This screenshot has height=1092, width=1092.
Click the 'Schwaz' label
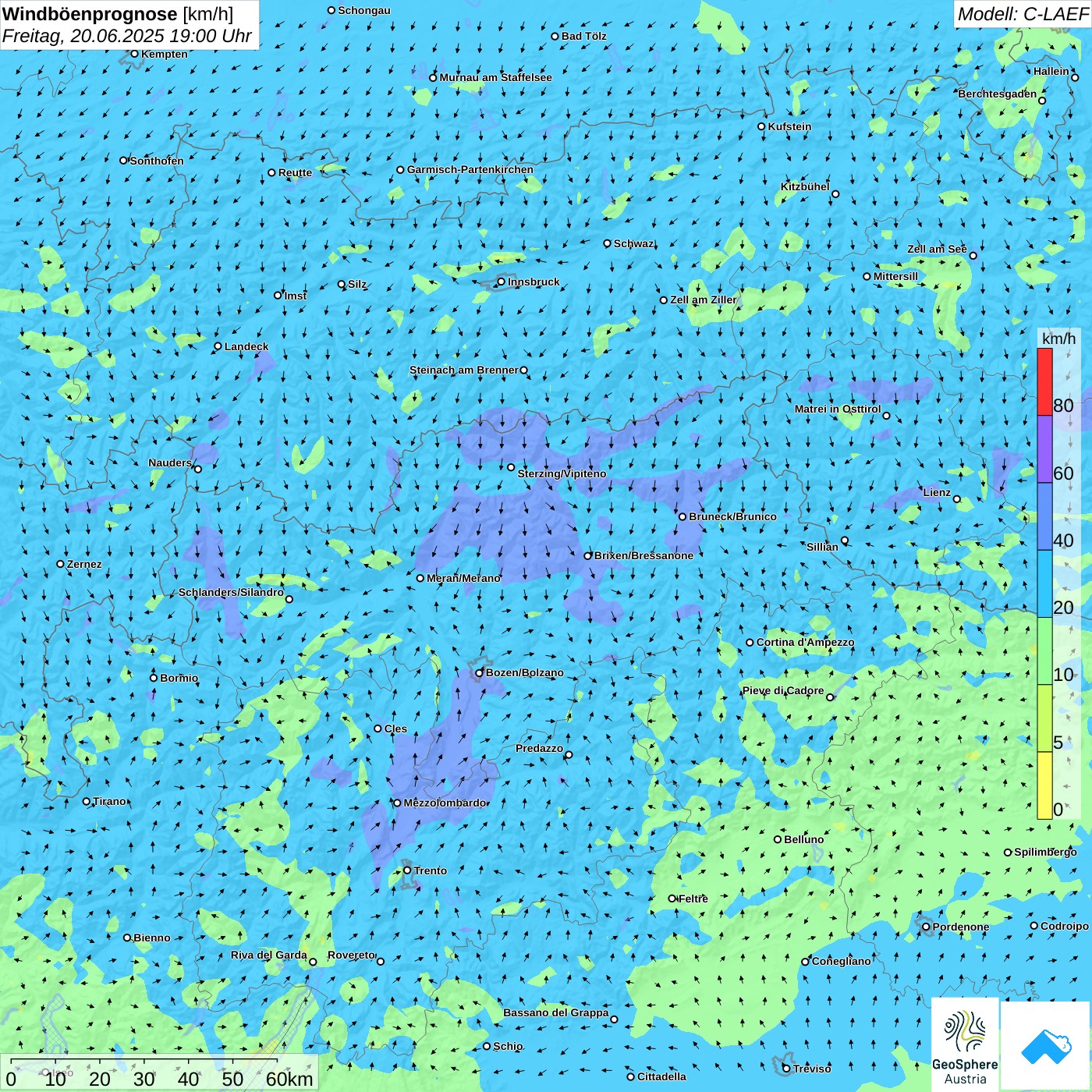click(x=633, y=243)
